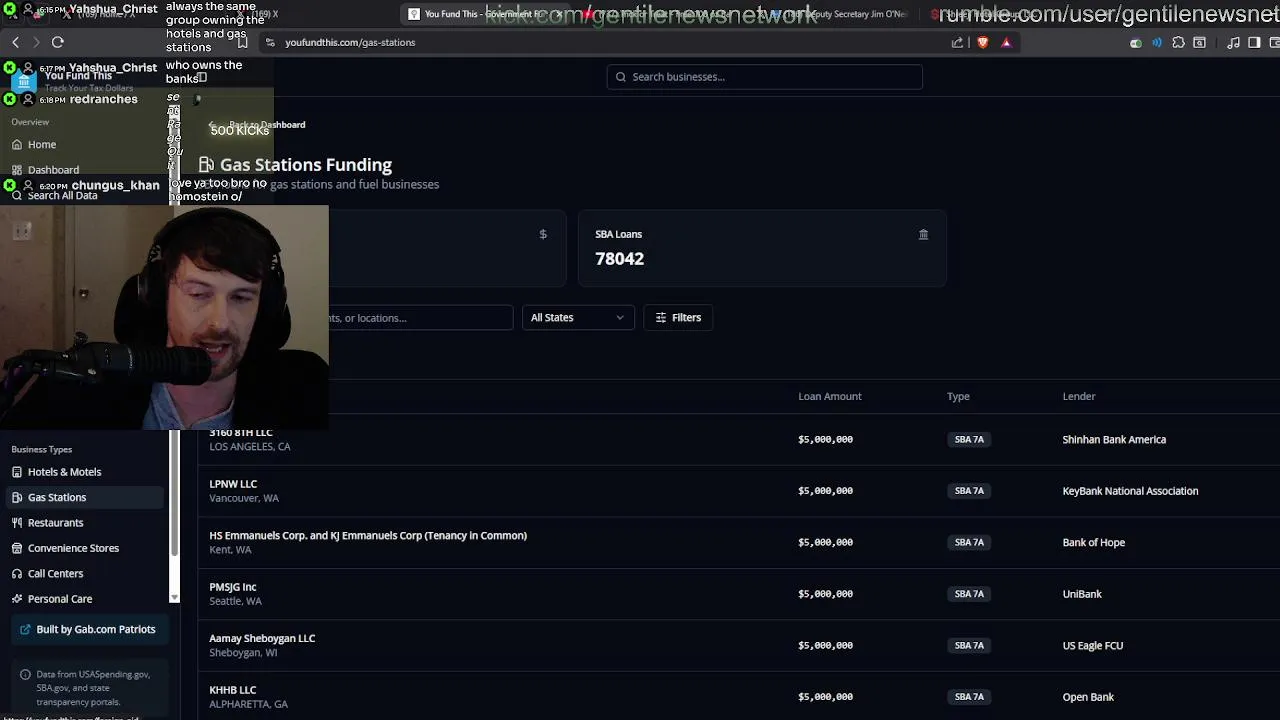This screenshot has height=720, width=1280.
Task: Switch to the Deputy Secretary Jim O'Neill tab
Action: 838,14
